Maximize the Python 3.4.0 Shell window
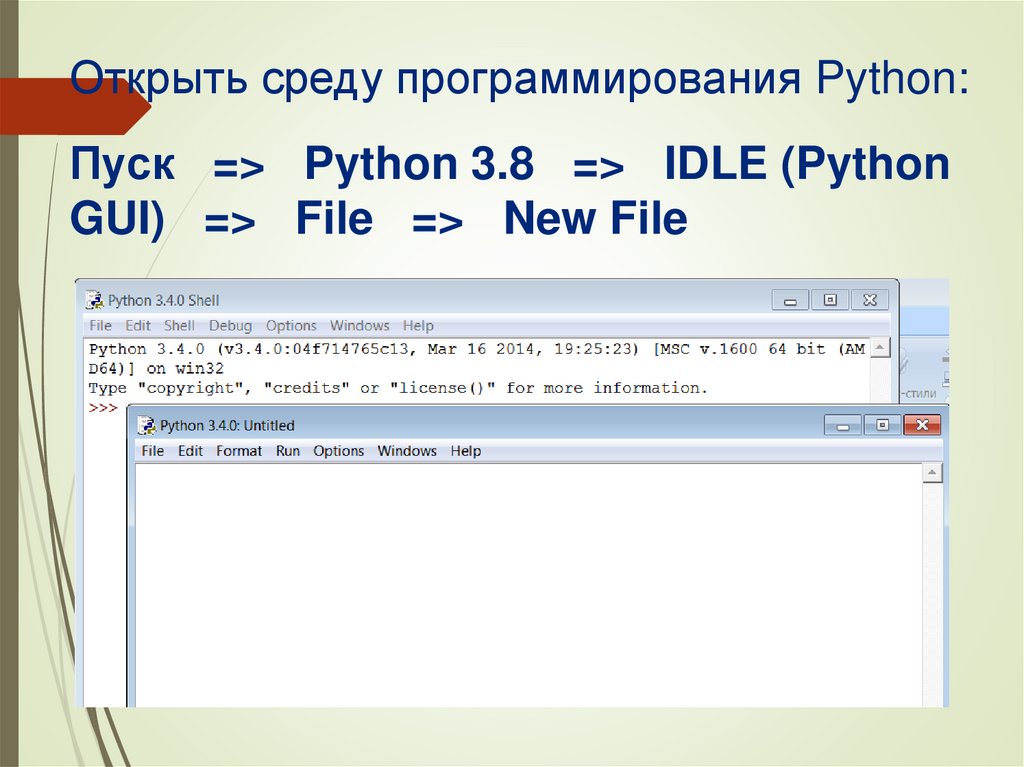Image resolution: width=1024 pixels, height=767 pixels. click(x=830, y=300)
